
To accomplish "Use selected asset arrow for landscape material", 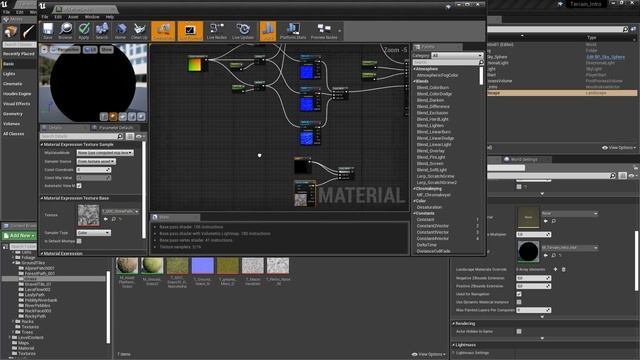I will click(546, 255).
